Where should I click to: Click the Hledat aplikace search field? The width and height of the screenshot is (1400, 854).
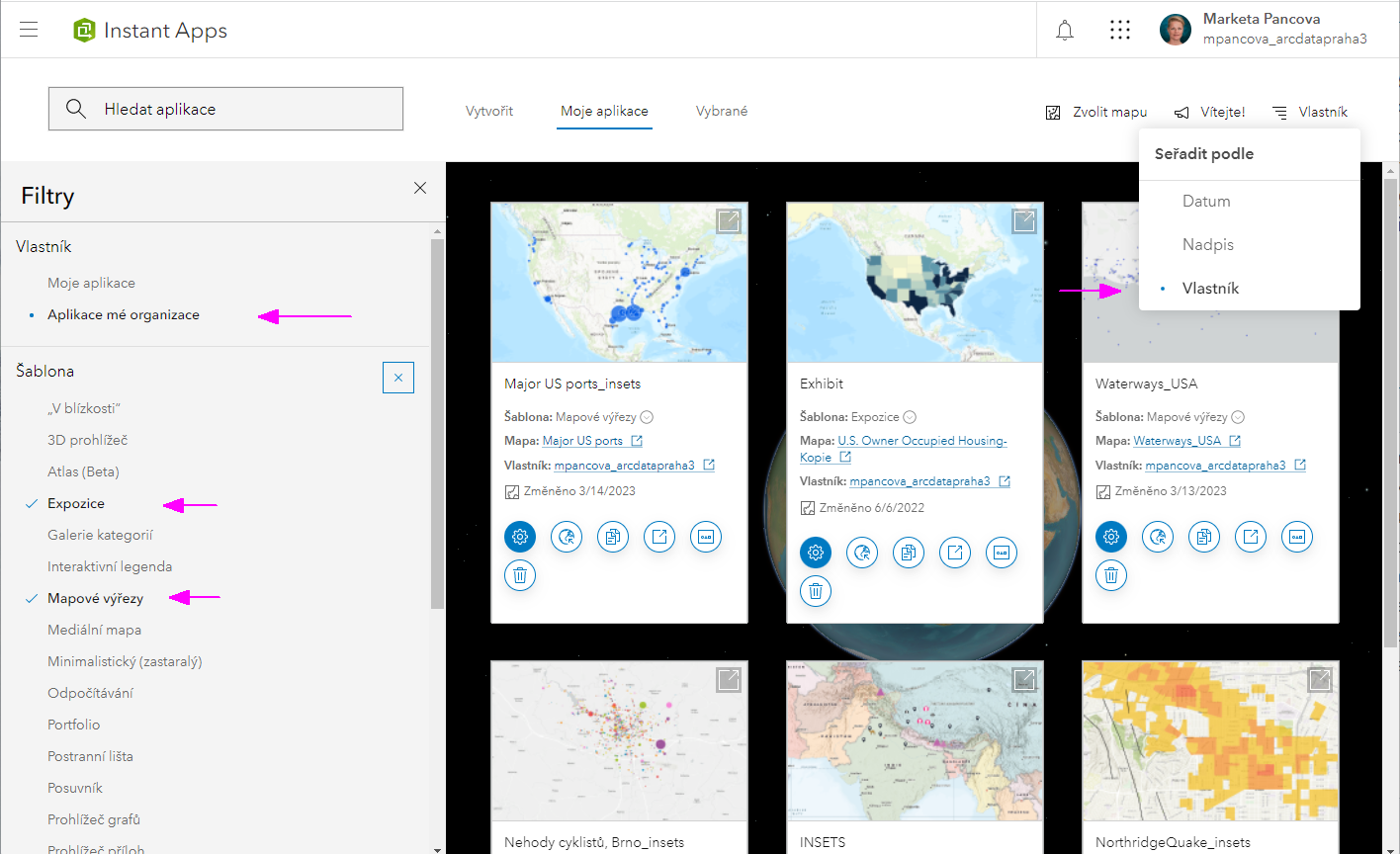coord(225,109)
